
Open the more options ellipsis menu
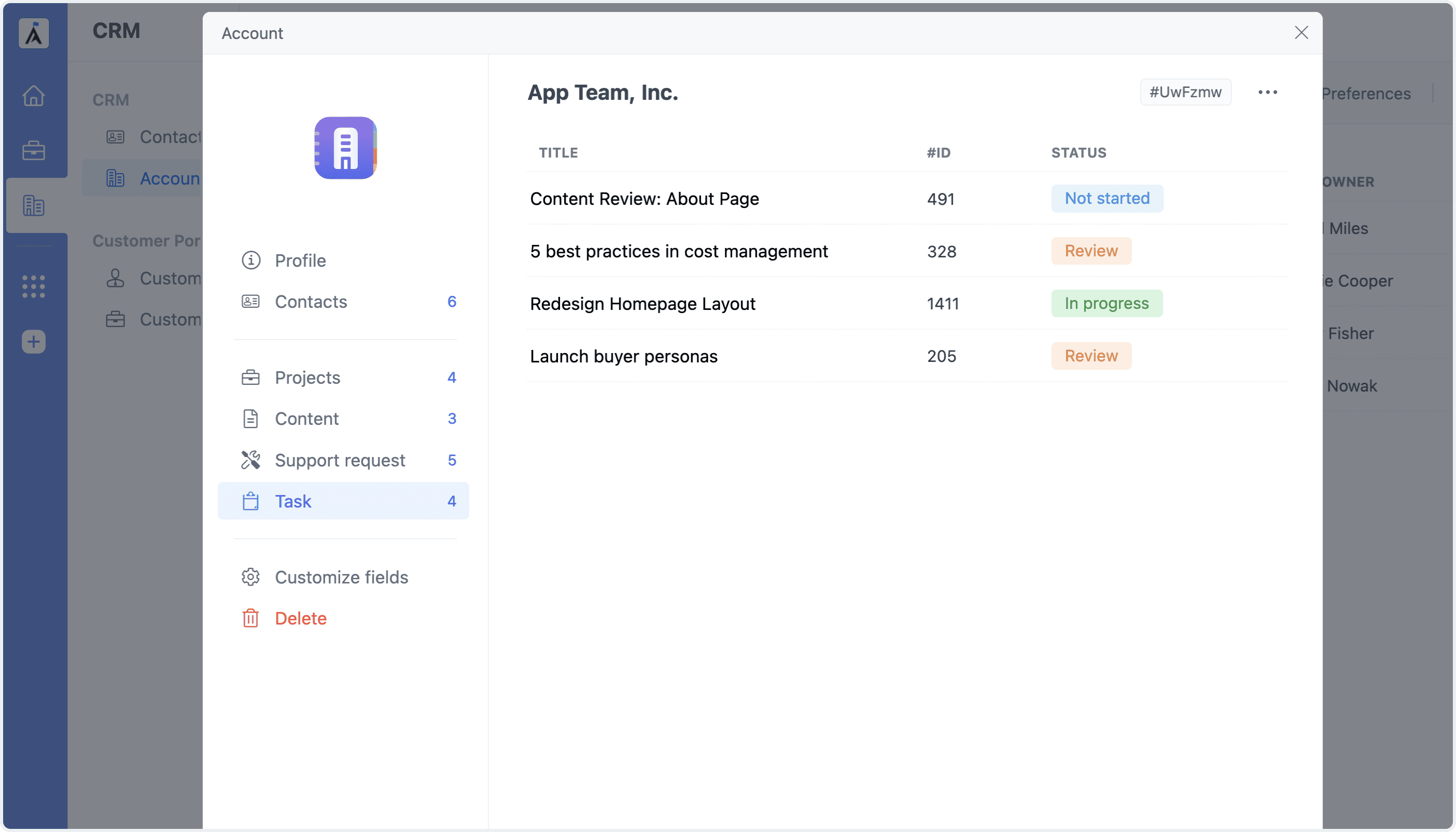coord(1267,92)
